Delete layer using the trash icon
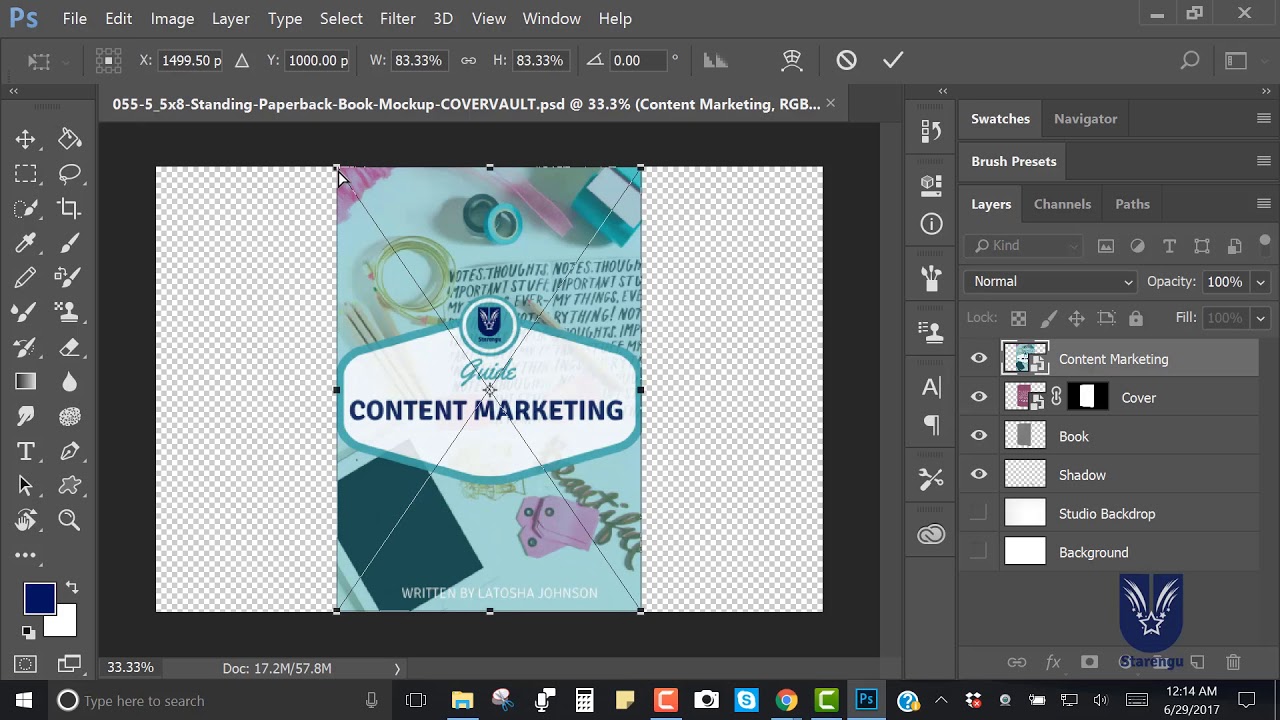The height and width of the screenshot is (720, 1280). click(1233, 662)
